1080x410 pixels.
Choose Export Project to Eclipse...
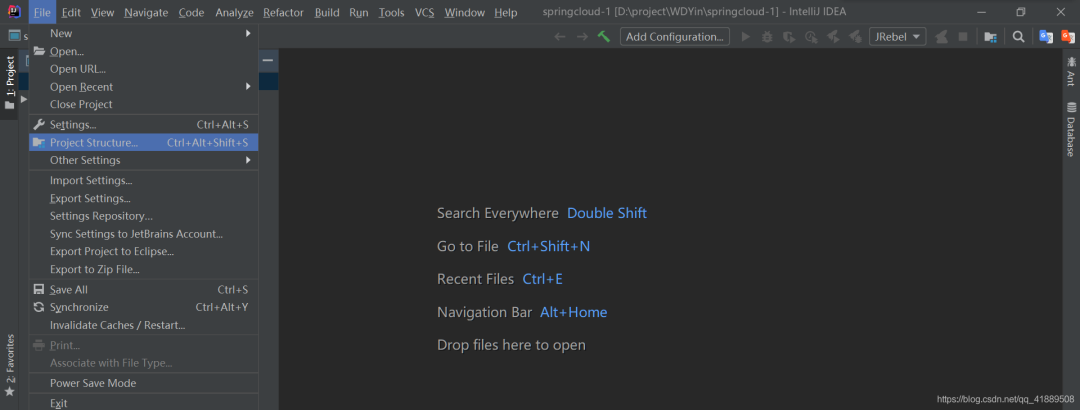143,252
